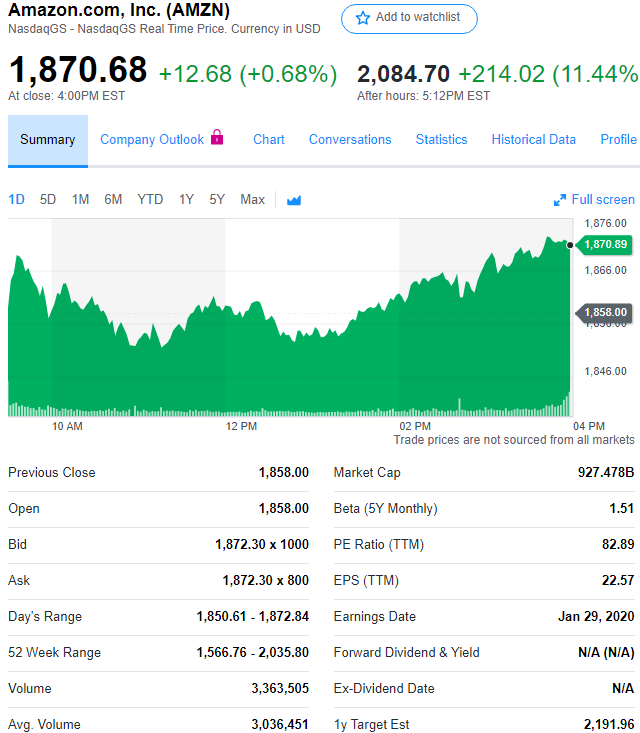Select the 1M chart range
The width and height of the screenshot is (640, 733).
(80, 200)
